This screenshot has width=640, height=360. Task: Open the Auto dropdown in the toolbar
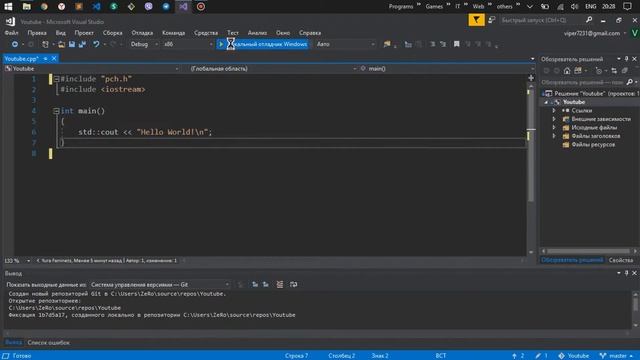coord(345,44)
